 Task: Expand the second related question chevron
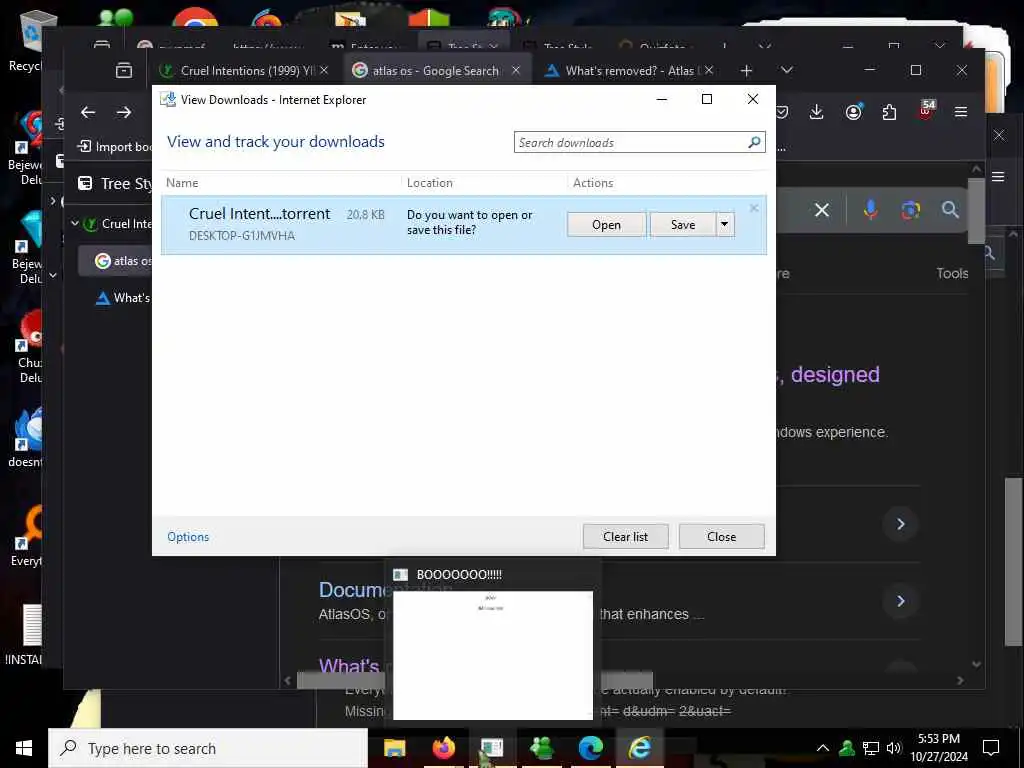[x=901, y=601]
